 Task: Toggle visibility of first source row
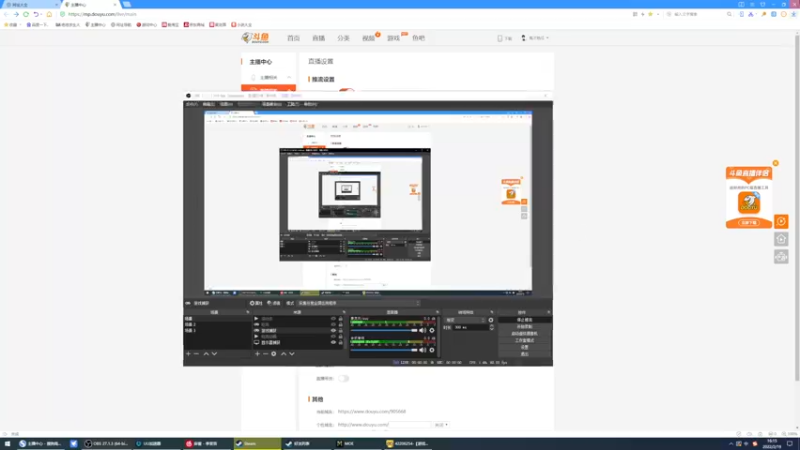coord(333,319)
